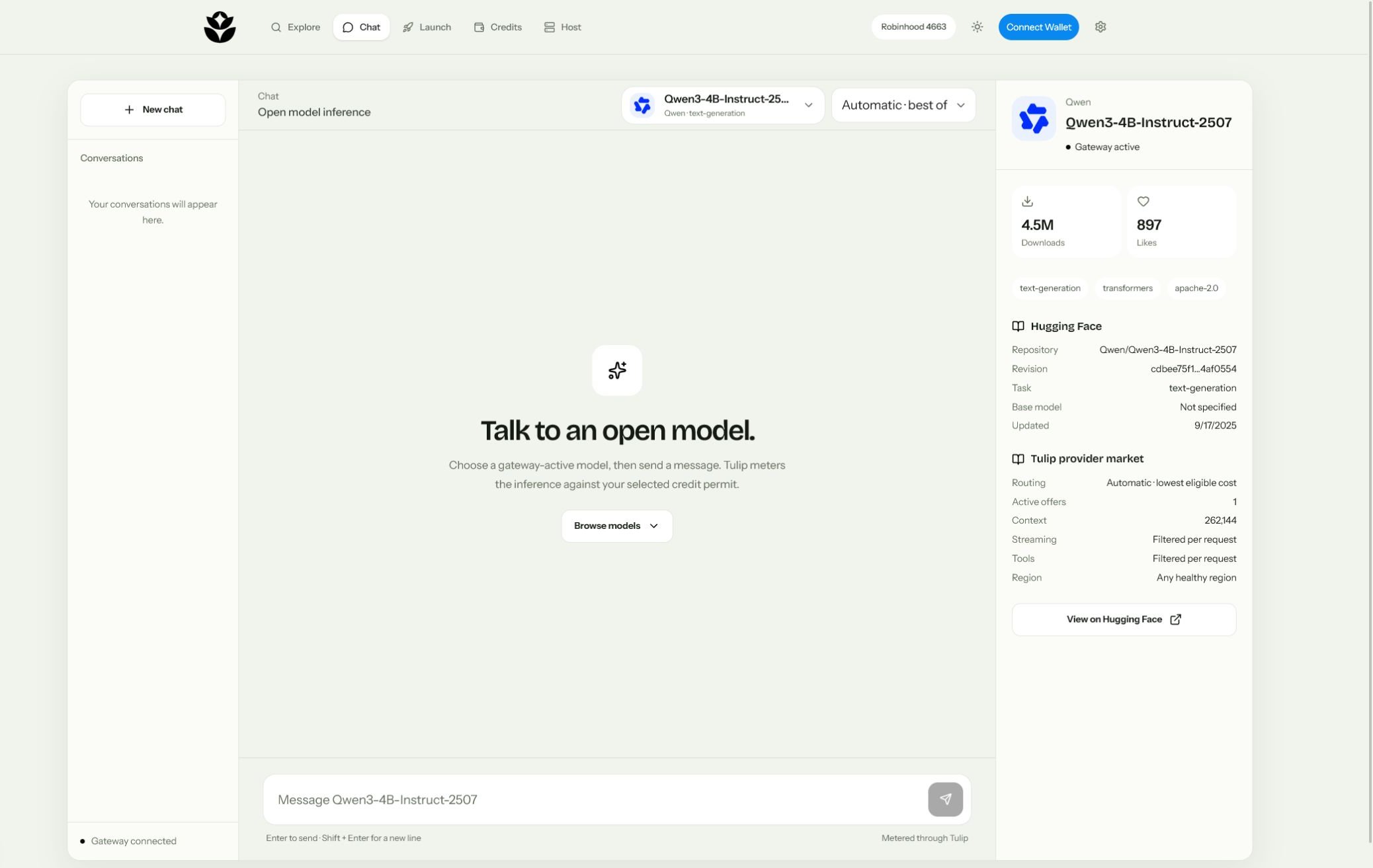This screenshot has height=868, width=1373.
Task: Click the Context value 262,144
Action: pos(1220,521)
